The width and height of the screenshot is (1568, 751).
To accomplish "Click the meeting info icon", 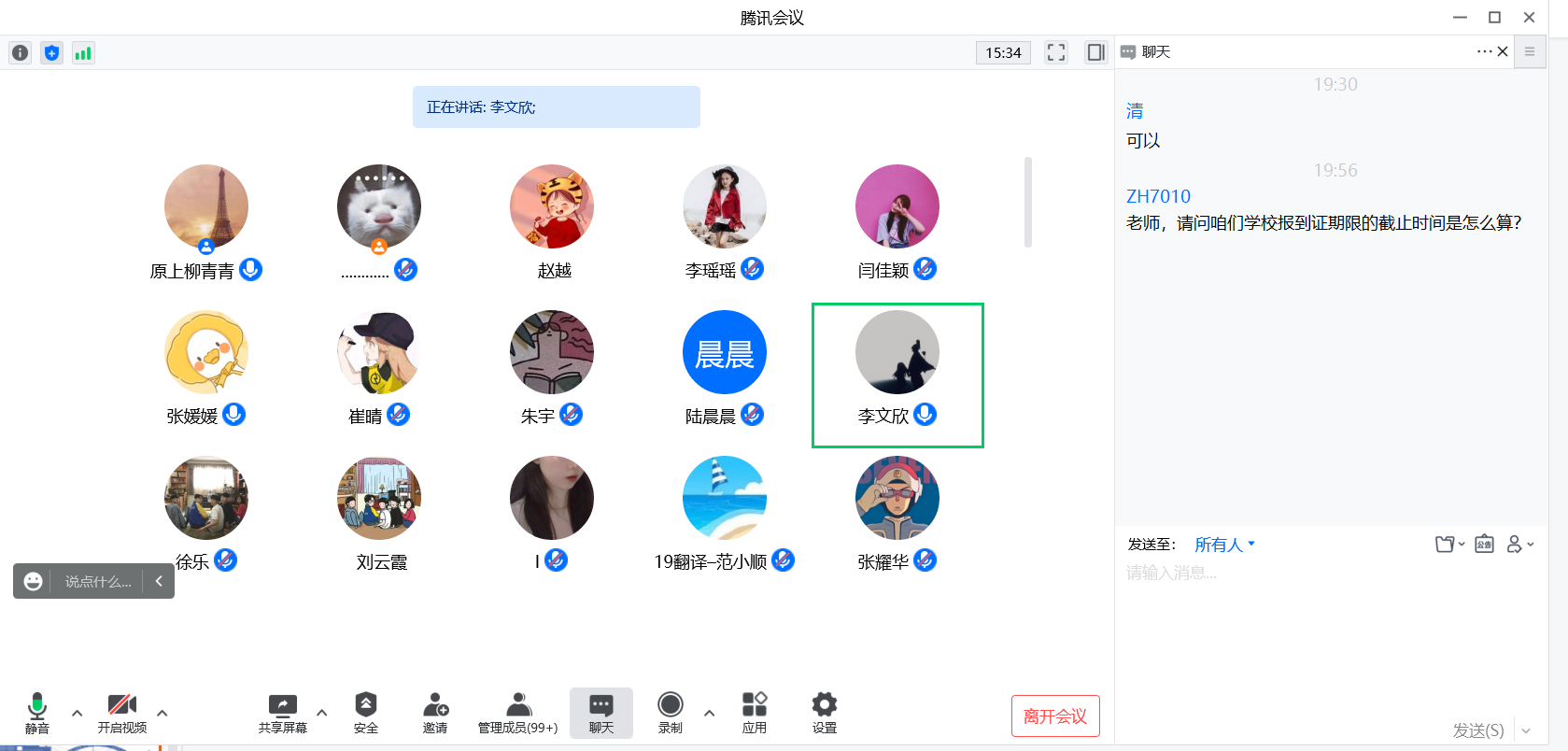I will (x=20, y=53).
